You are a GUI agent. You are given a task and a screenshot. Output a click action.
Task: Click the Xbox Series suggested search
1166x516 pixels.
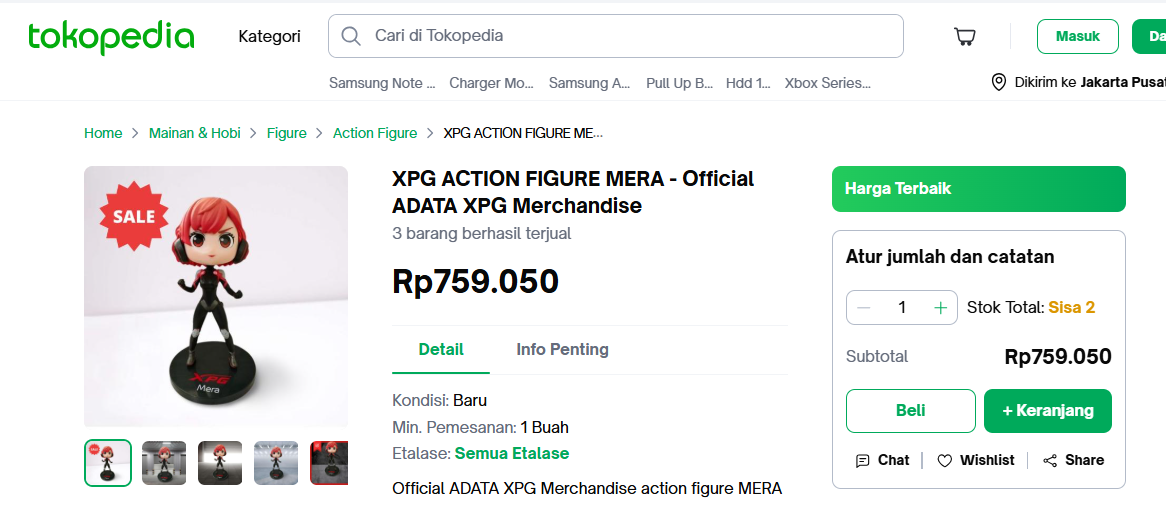point(827,83)
